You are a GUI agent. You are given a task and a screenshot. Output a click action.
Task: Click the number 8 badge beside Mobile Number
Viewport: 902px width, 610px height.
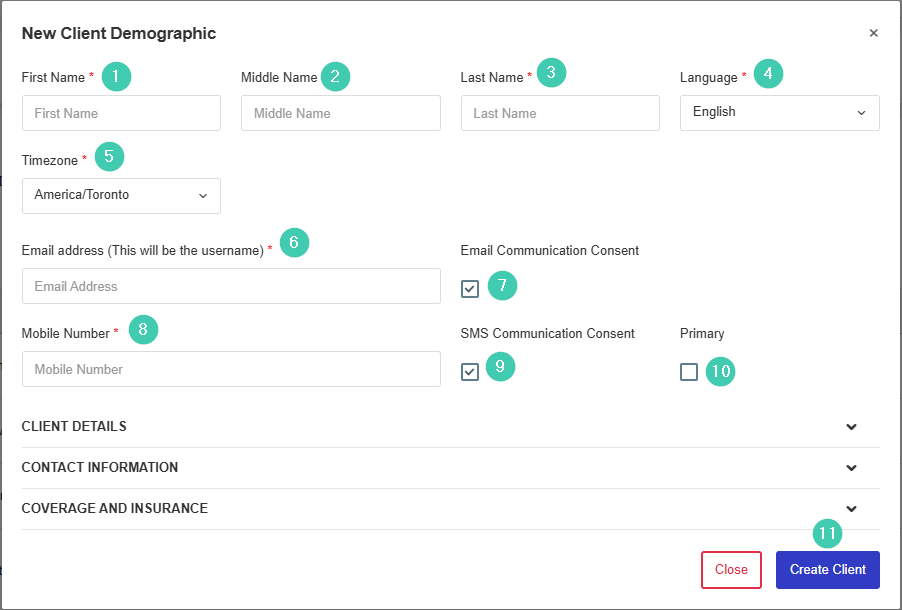click(x=143, y=329)
